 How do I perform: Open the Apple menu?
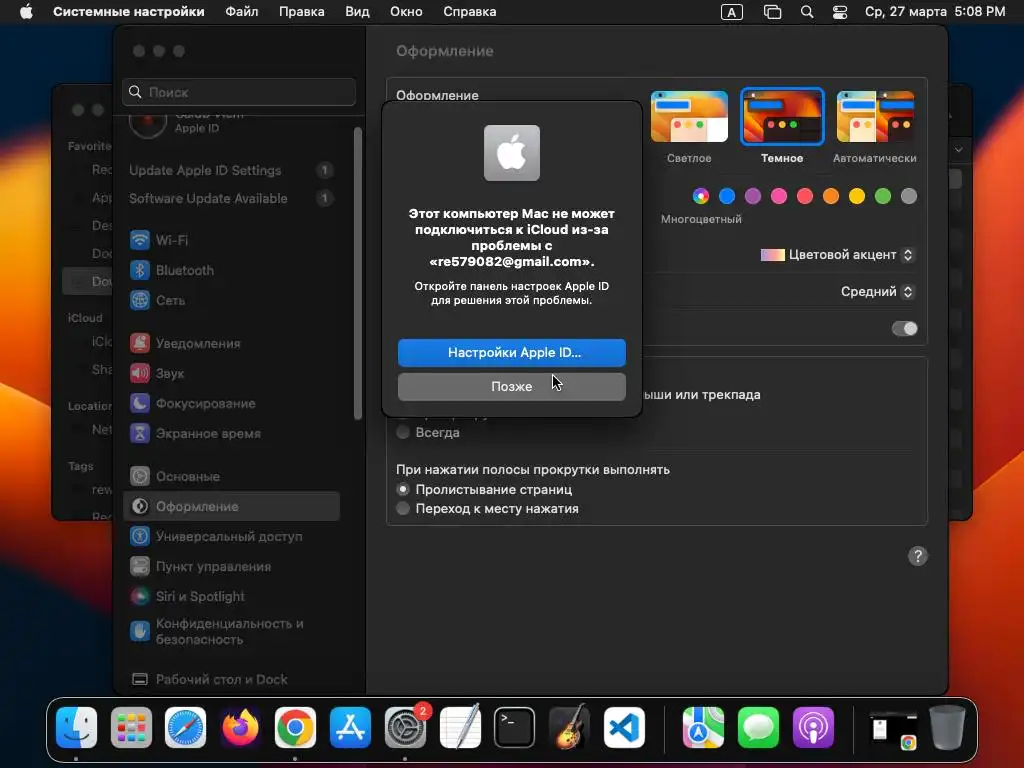tap(26, 12)
